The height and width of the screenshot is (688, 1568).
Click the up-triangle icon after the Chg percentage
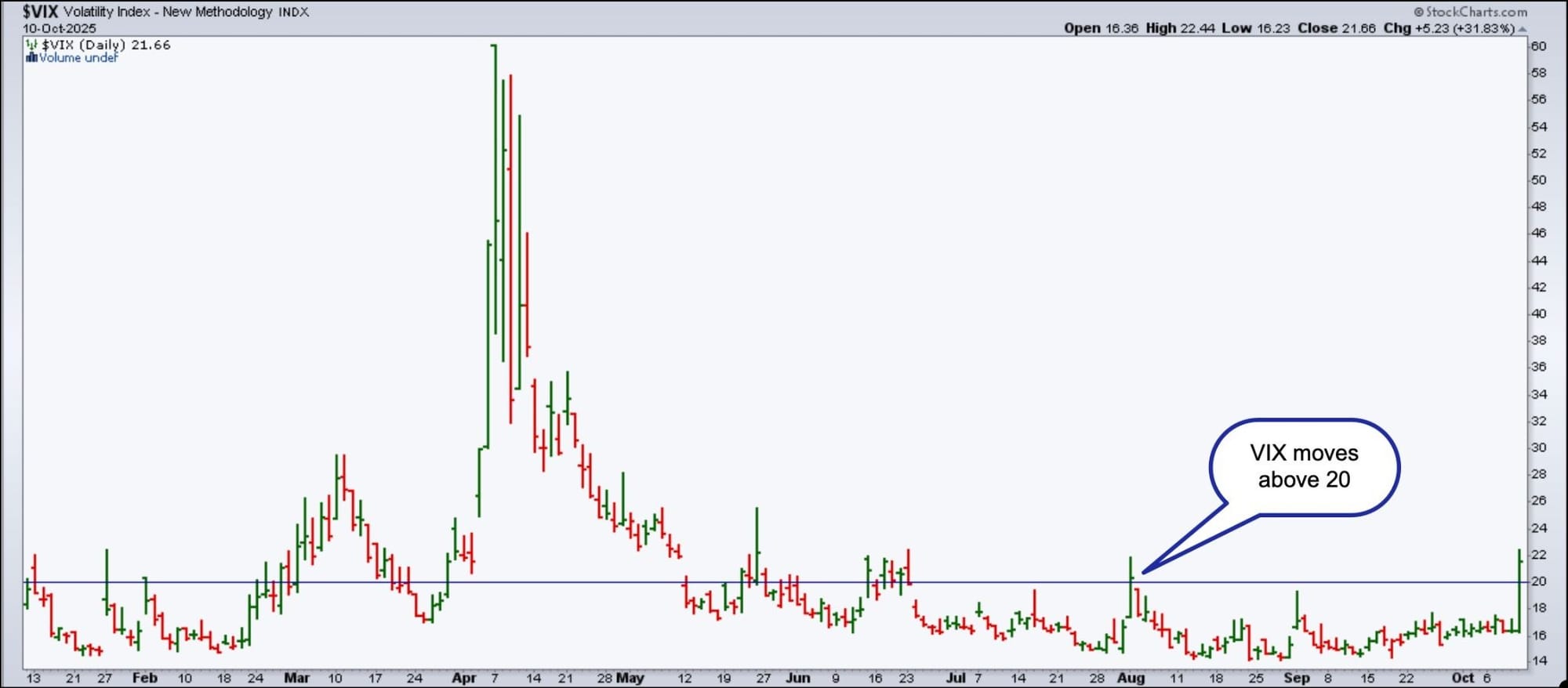pos(1523,29)
